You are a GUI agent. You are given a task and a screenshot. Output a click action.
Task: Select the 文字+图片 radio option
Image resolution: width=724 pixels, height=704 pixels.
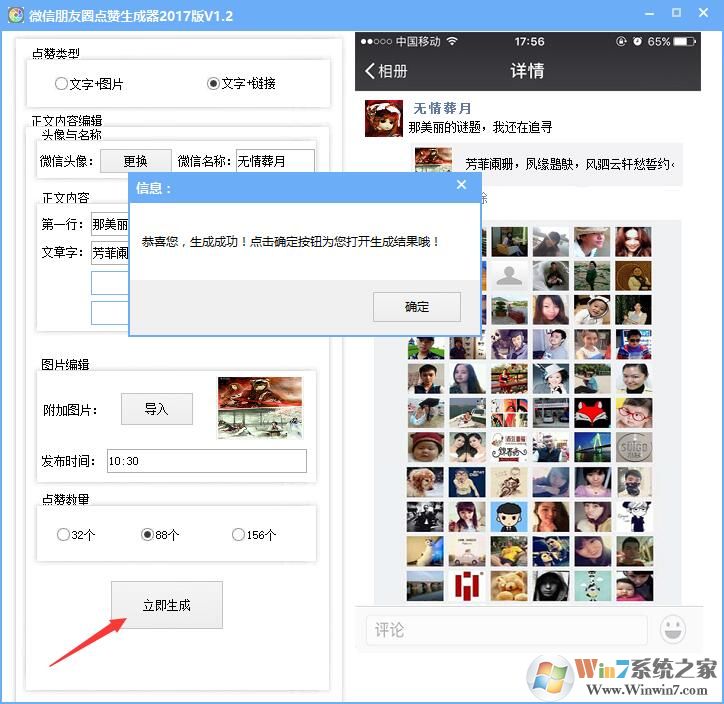point(89,84)
